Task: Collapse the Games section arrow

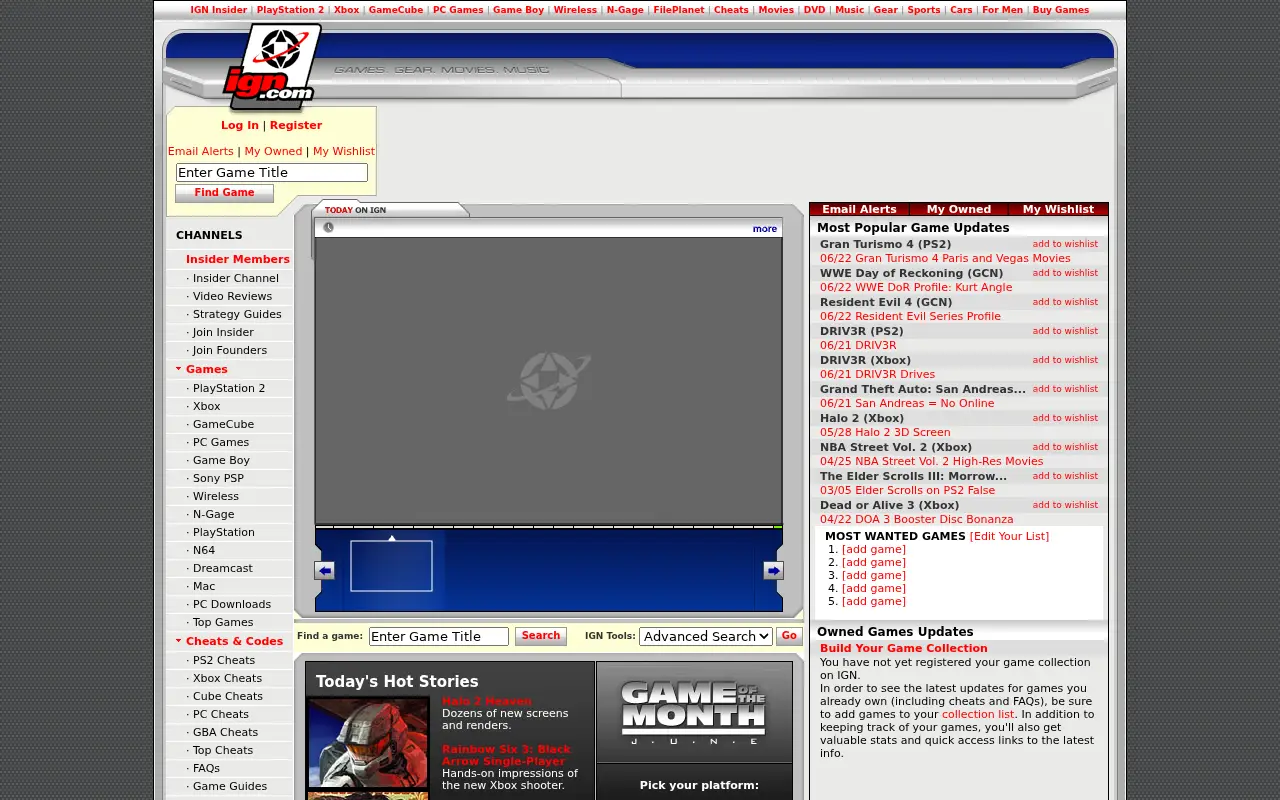Action: point(178,369)
